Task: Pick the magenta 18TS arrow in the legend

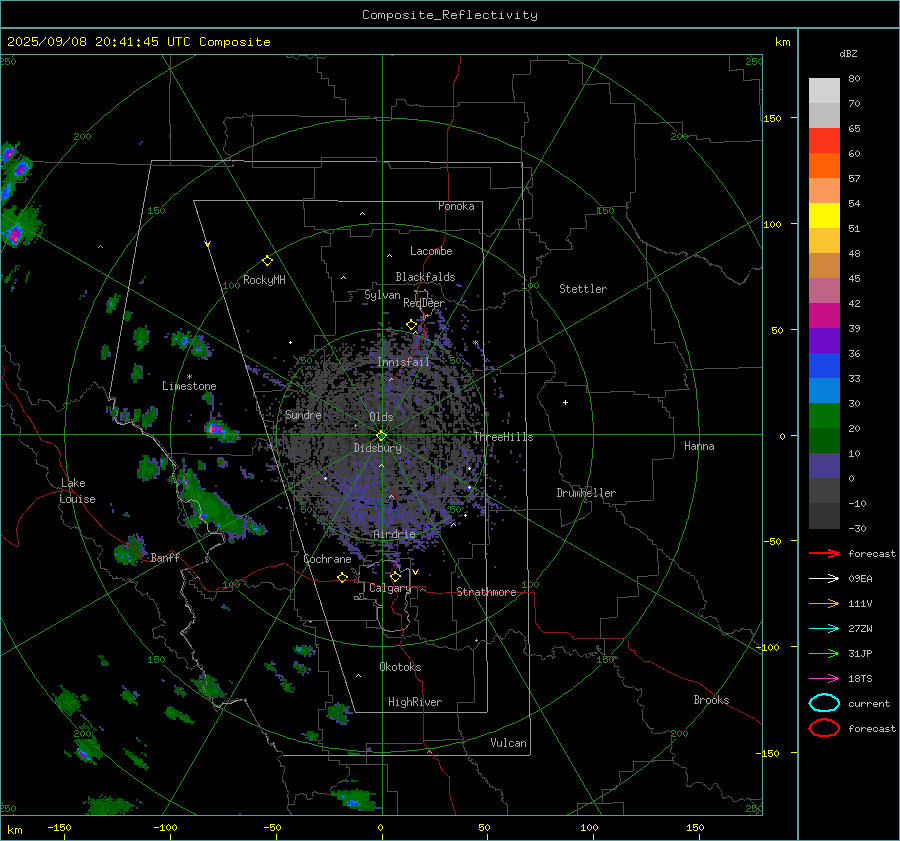Action: point(824,679)
